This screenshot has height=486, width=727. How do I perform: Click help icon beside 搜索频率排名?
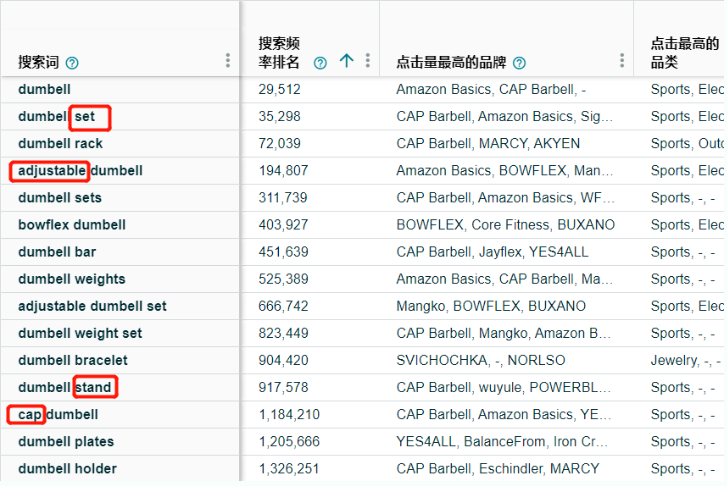(320, 62)
